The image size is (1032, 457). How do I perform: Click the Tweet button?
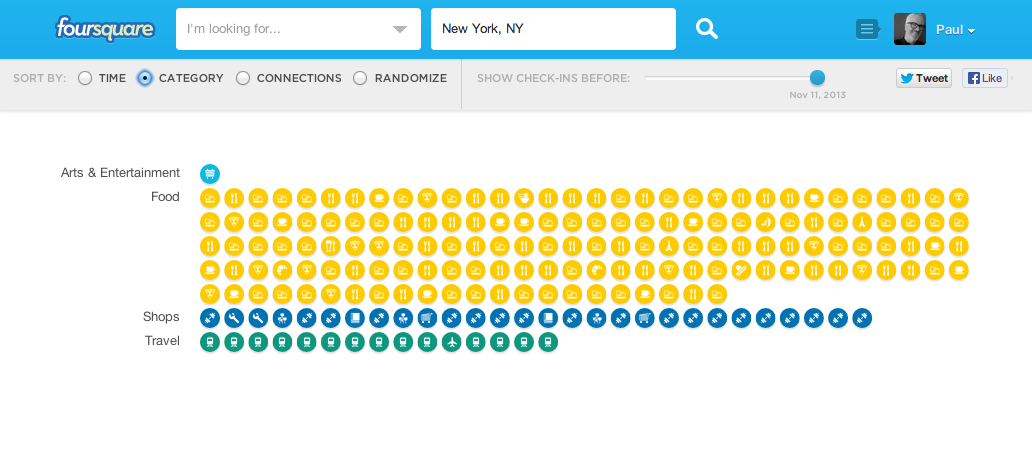click(923, 78)
